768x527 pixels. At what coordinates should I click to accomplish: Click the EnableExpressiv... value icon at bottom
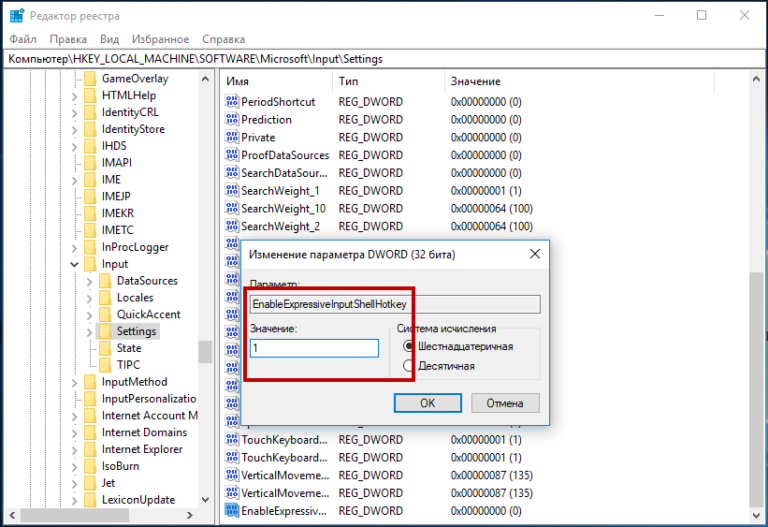point(232,511)
